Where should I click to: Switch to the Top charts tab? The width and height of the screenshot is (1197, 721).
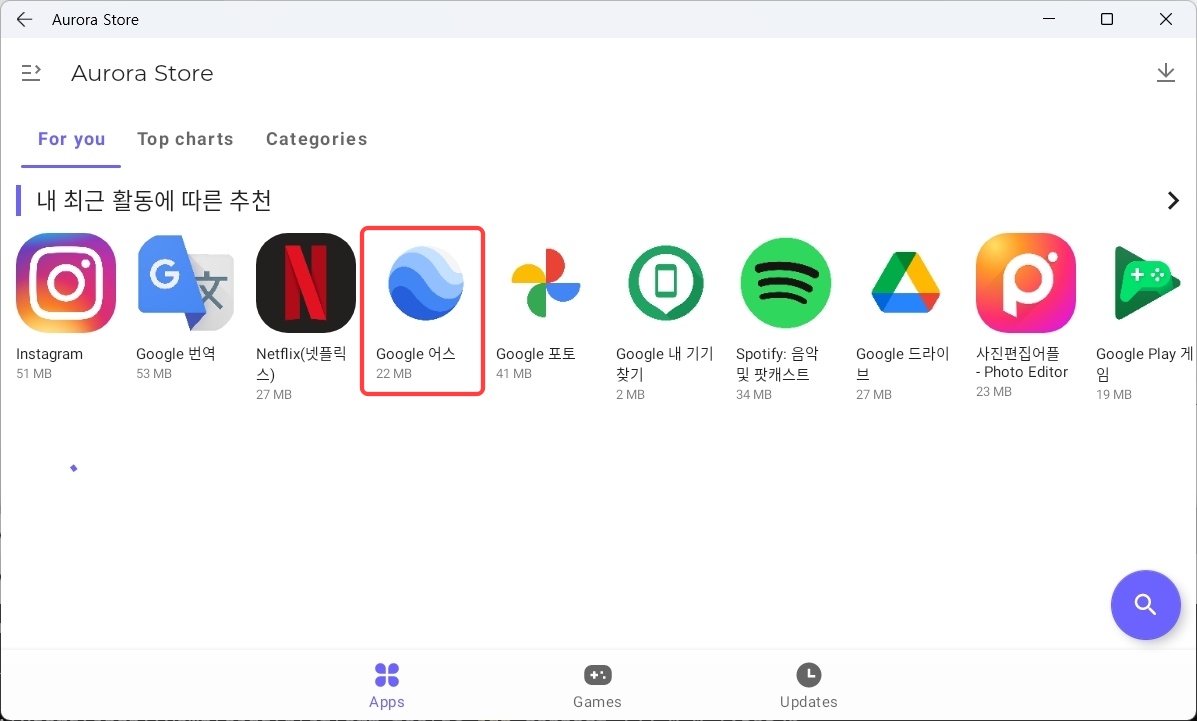pos(186,139)
